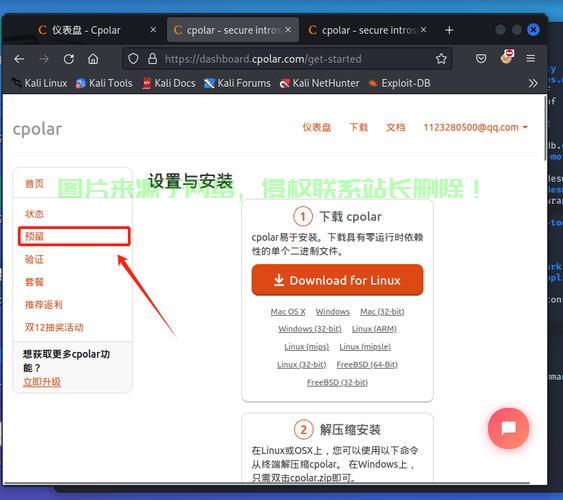Open the Pocket save icon
This screenshot has height=500, width=563.
(x=481, y=58)
